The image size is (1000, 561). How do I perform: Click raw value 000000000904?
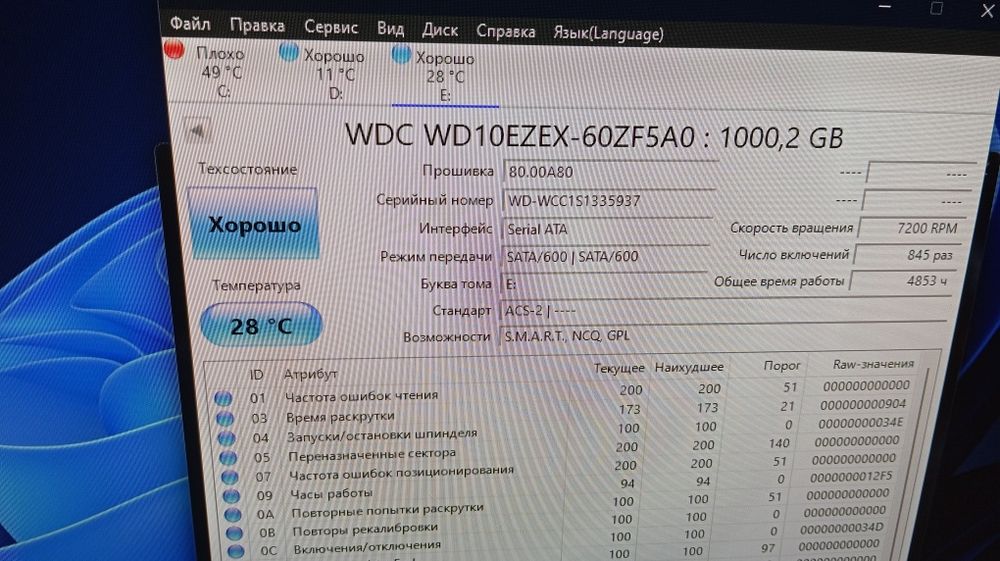click(x=862, y=404)
